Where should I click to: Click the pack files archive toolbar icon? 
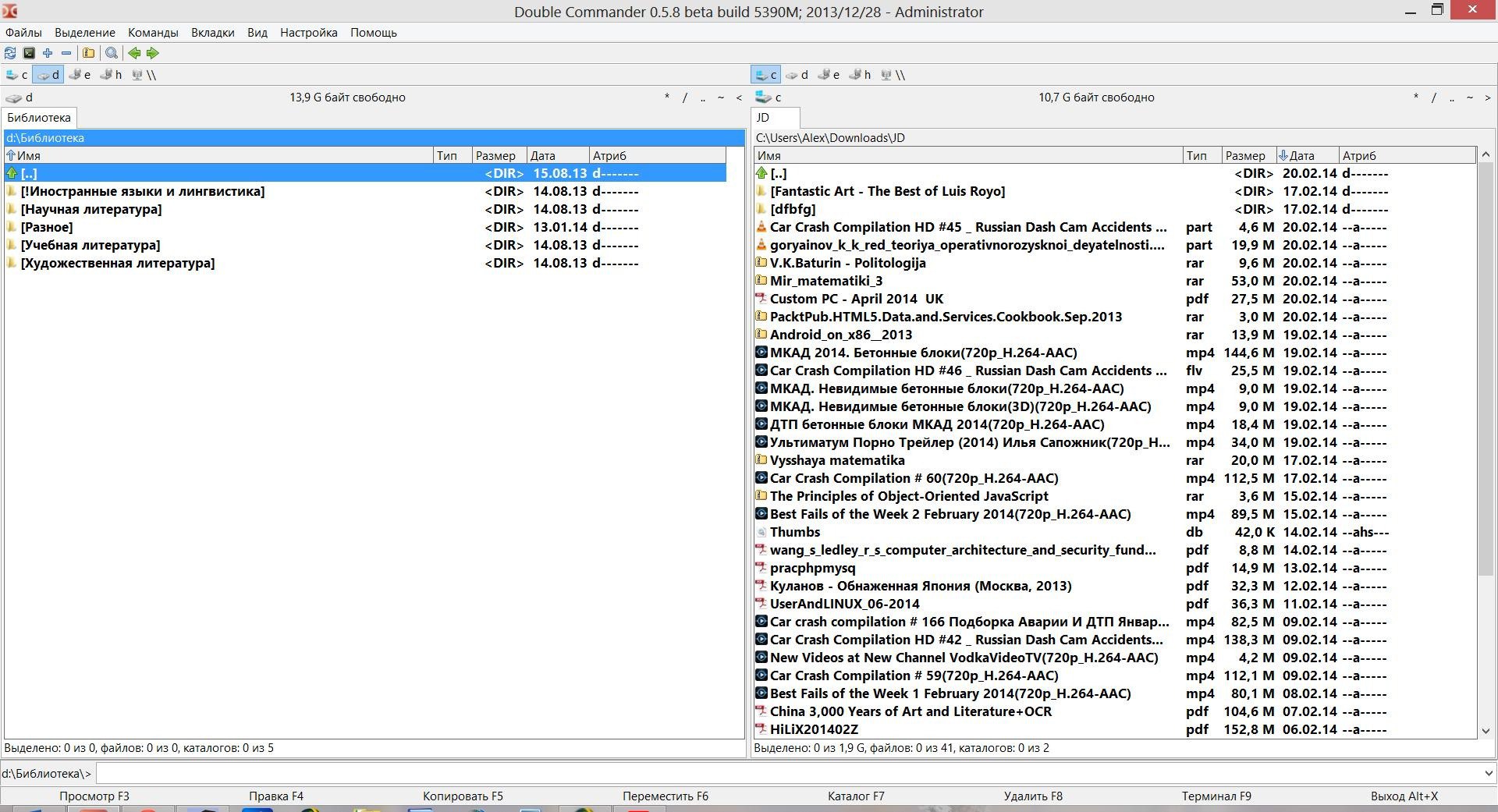tap(89, 53)
